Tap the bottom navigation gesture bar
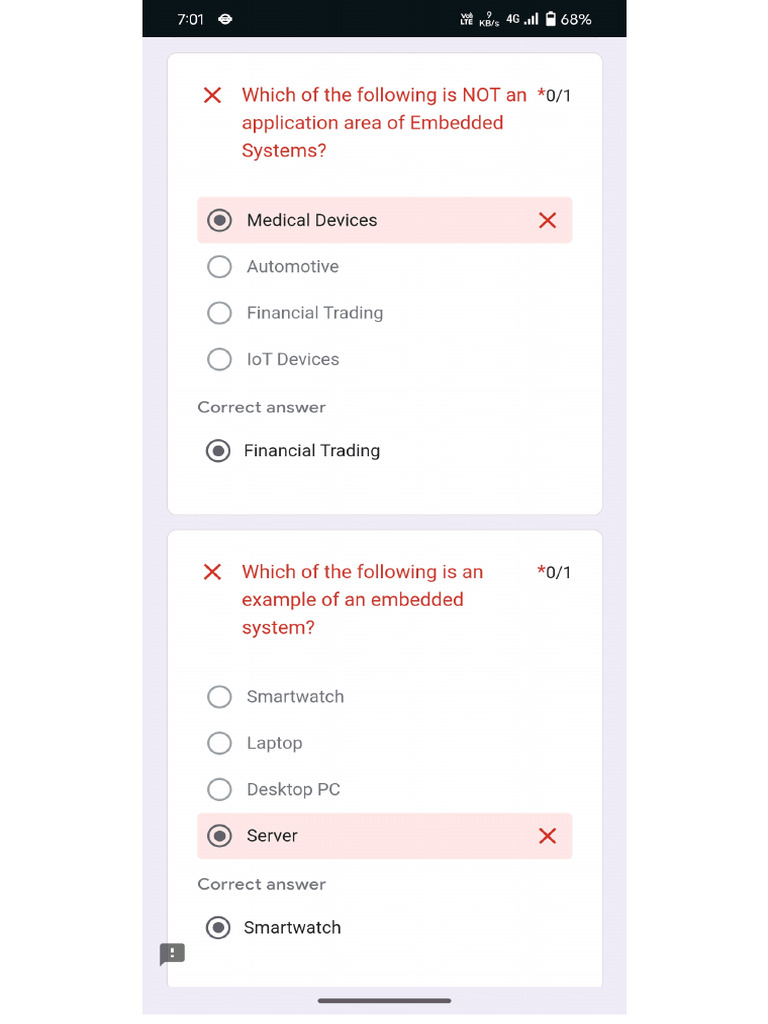 [x=384, y=1000]
